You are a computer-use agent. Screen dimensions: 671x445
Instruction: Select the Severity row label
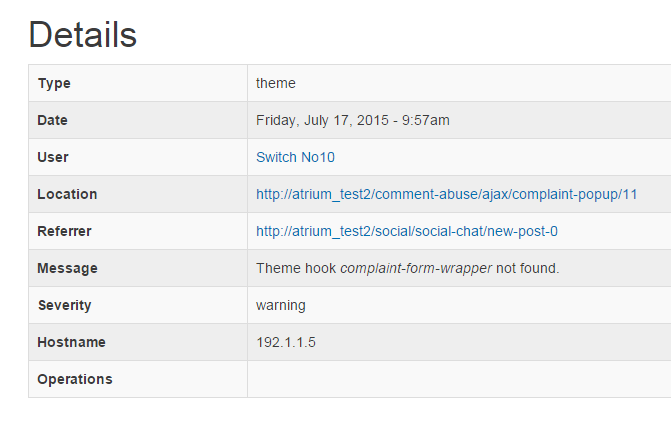(64, 306)
